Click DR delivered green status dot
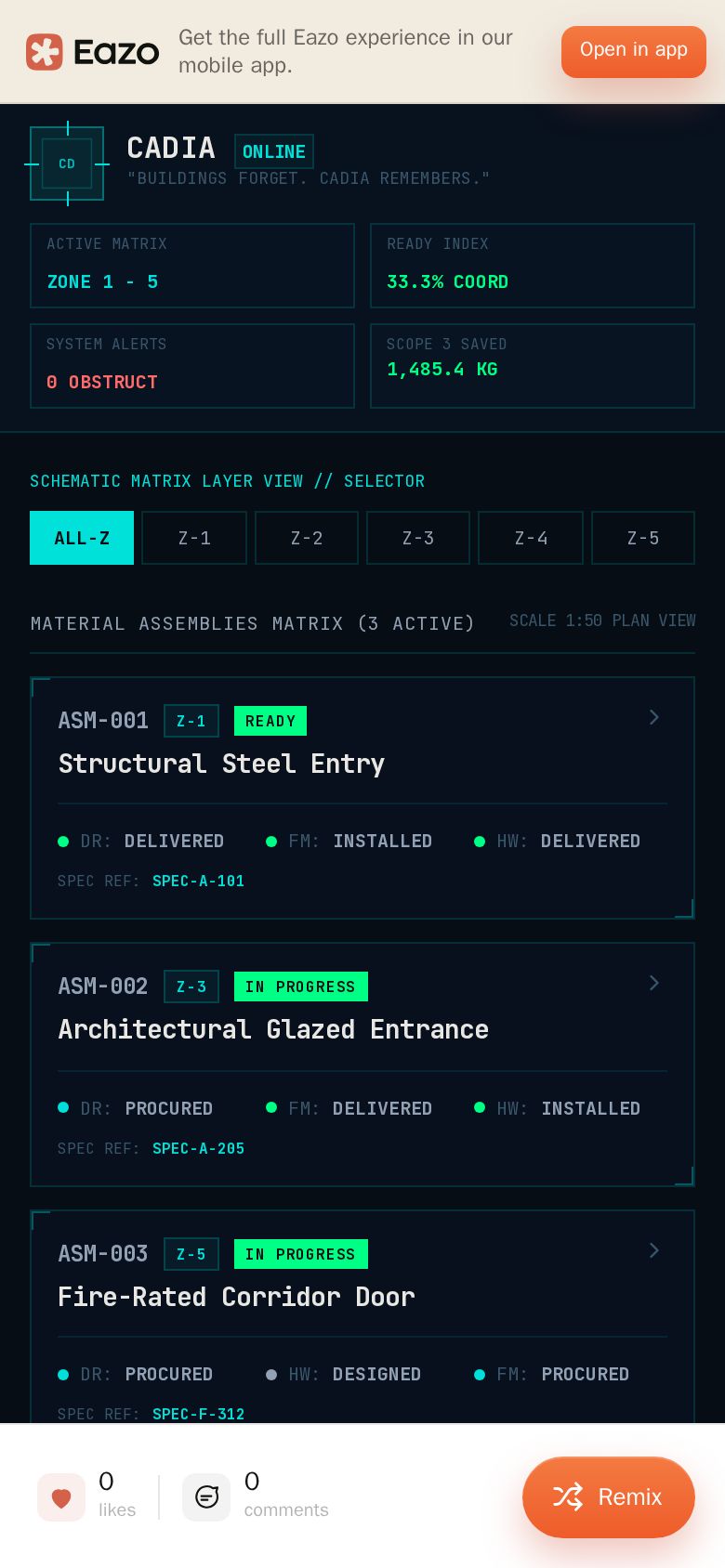The image size is (725, 1568). (x=63, y=842)
